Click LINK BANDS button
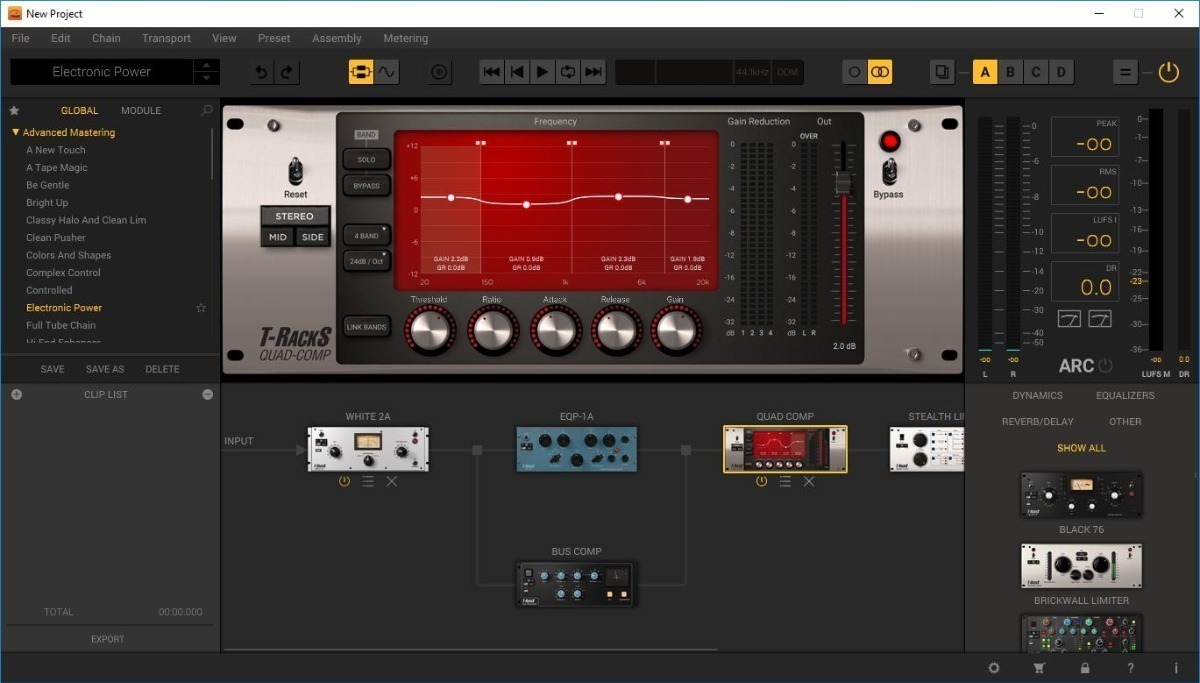 click(366, 327)
